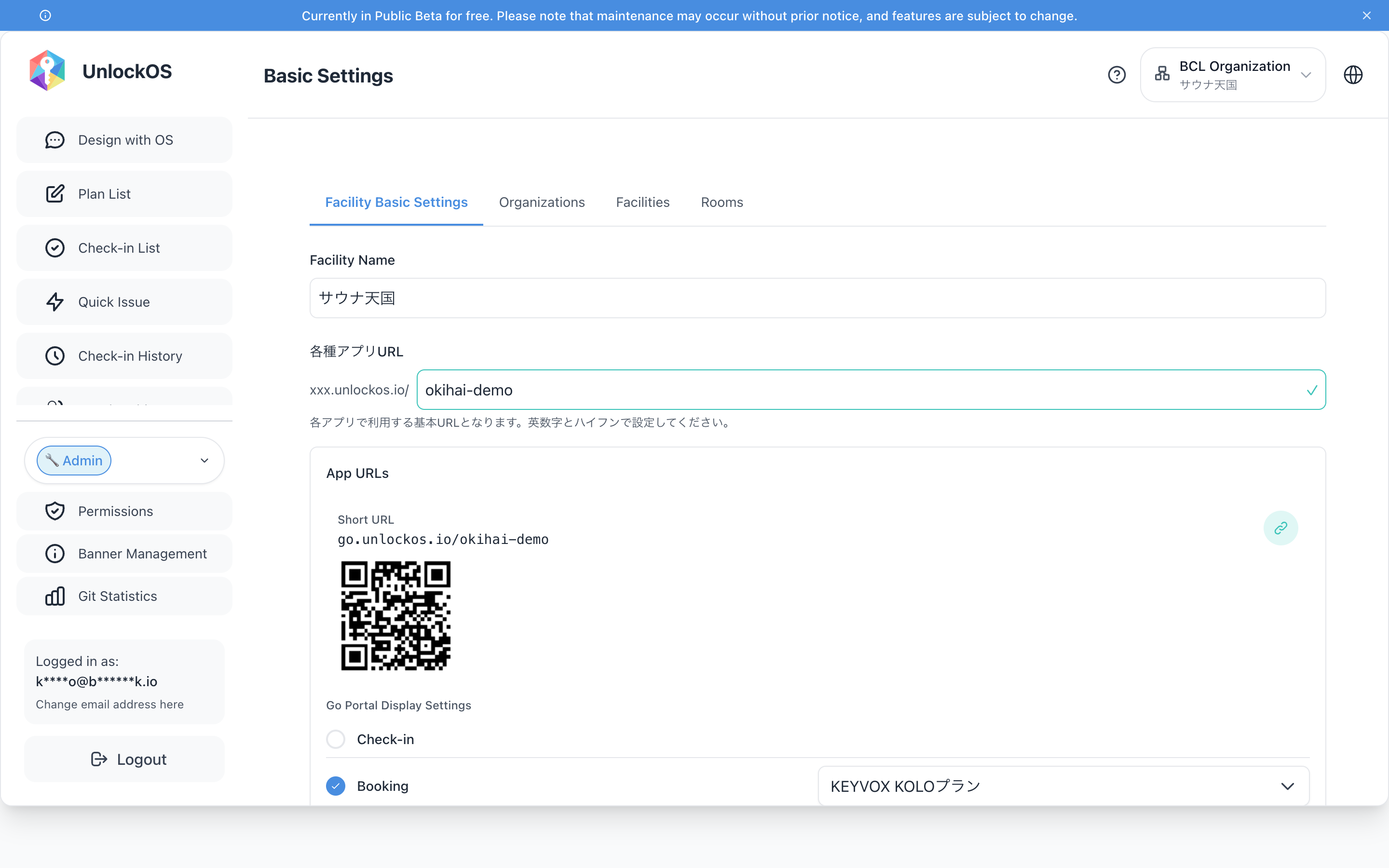The width and height of the screenshot is (1389, 868).
Task: Click Change email address here link
Action: tap(109, 705)
